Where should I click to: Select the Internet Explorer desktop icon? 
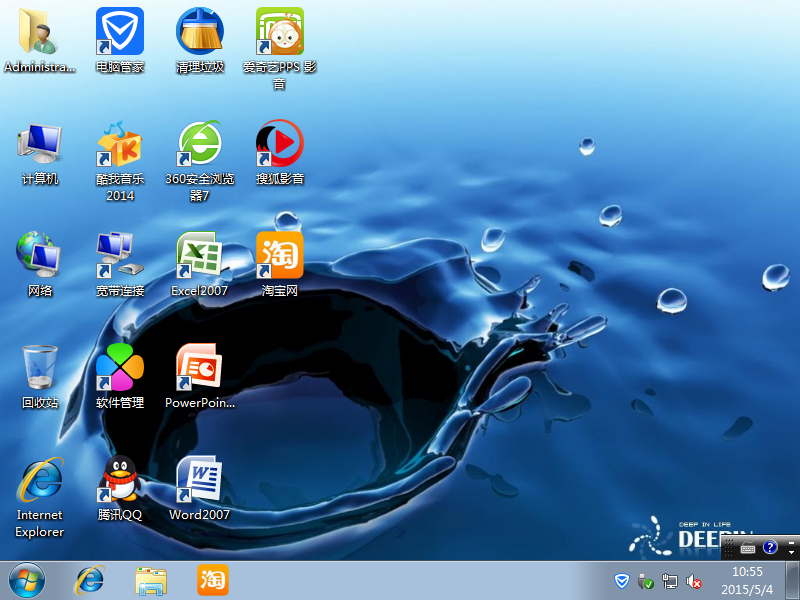click(x=40, y=497)
